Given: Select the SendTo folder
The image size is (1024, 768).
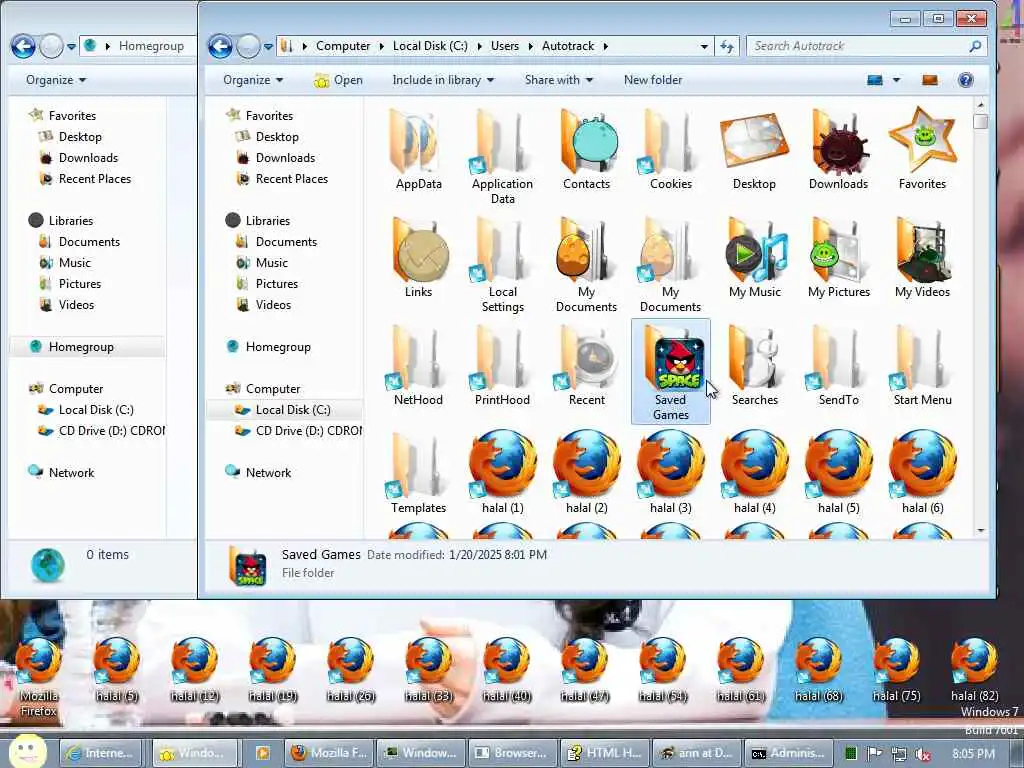Looking at the screenshot, I should click(x=839, y=366).
